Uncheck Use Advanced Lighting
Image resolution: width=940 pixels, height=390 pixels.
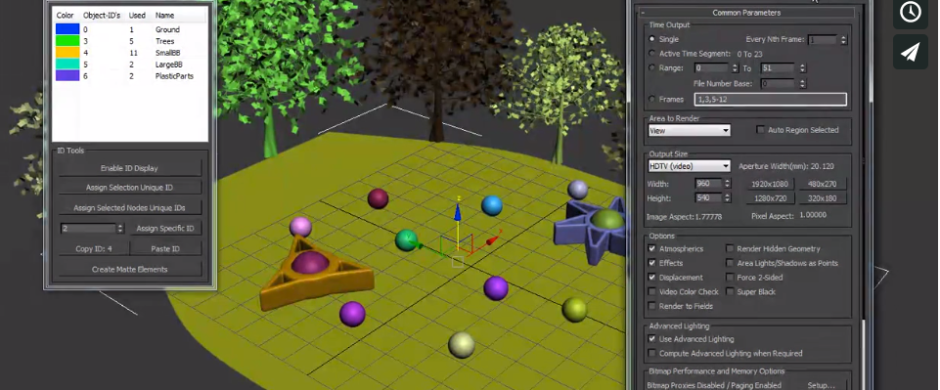(x=652, y=339)
